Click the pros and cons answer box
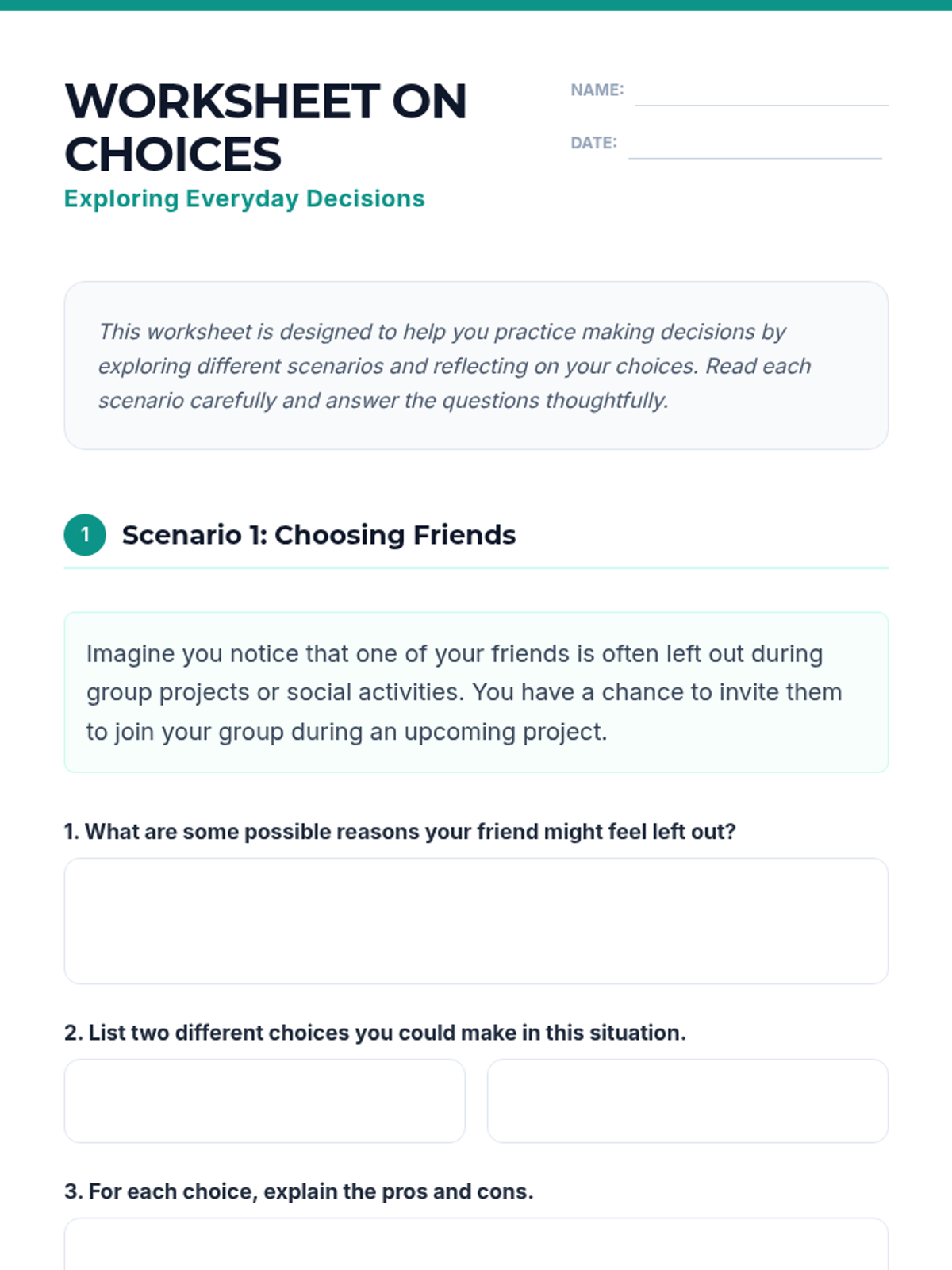The height and width of the screenshot is (1270, 952). pyautogui.click(x=476, y=1245)
